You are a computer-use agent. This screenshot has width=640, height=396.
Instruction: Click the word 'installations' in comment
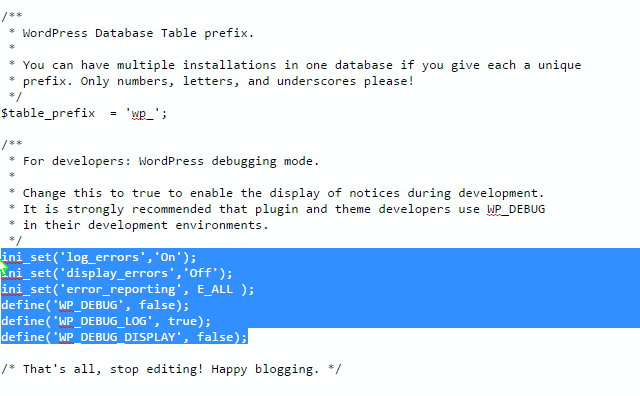coord(229,65)
